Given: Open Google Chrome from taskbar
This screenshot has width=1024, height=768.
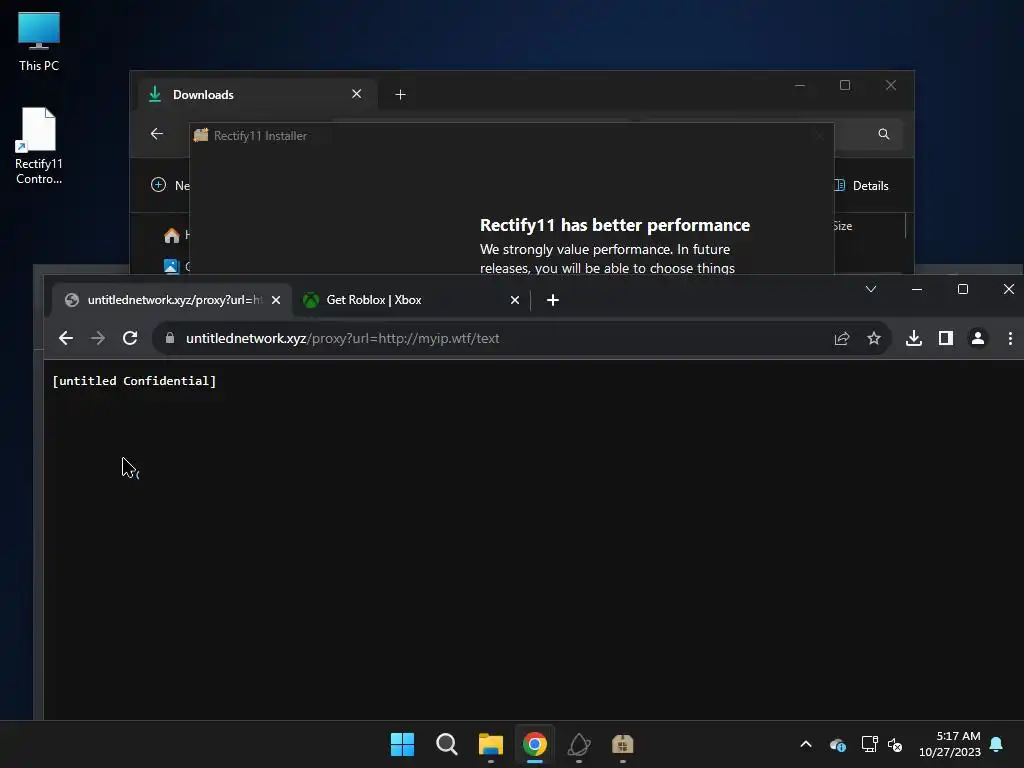Looking at the screenshot, I should pos(534,744).
